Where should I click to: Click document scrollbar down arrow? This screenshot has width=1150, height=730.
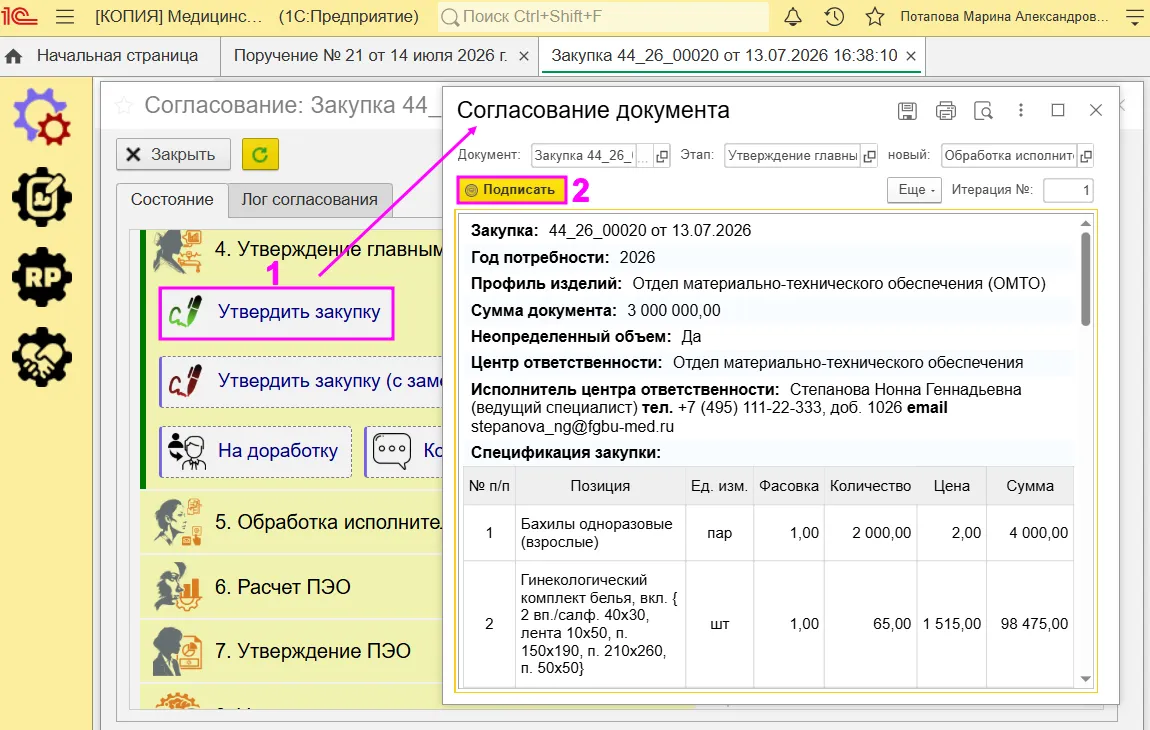[x=1085, y=679]
